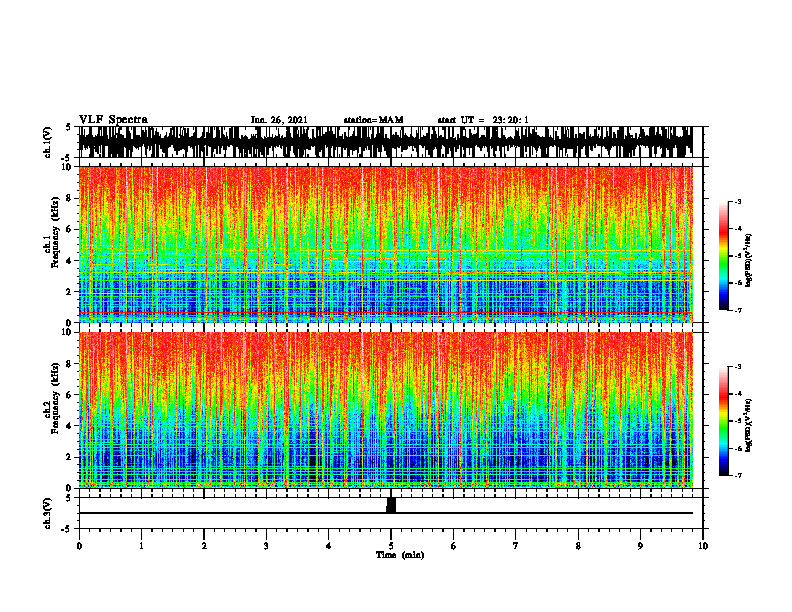The width and height of the screenshot is (792, 612).
Task: Click the ch.3(V) axis label
Action: 48,513
